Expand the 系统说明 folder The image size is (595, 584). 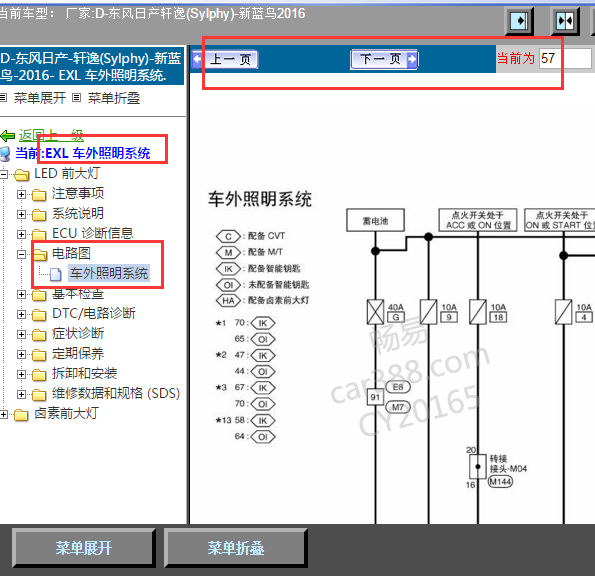tap(21, 214)
